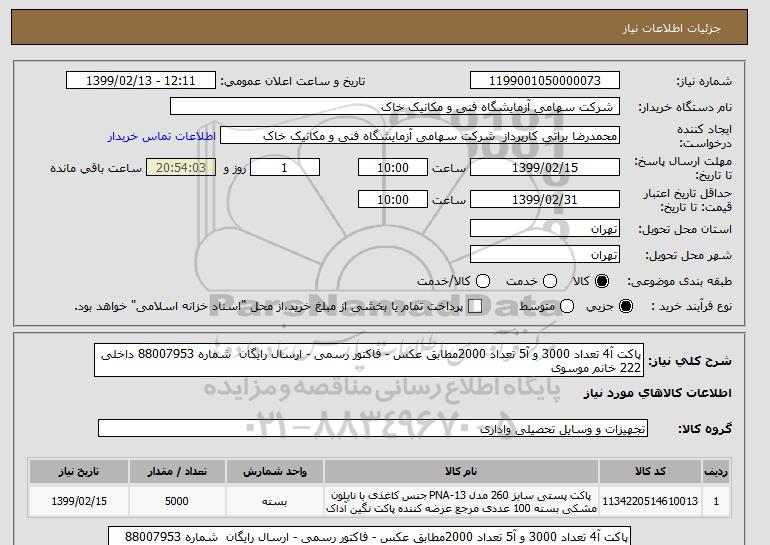
Task: Click the ایجاد کننده درخواست field
Action: (x=420, y=136)
